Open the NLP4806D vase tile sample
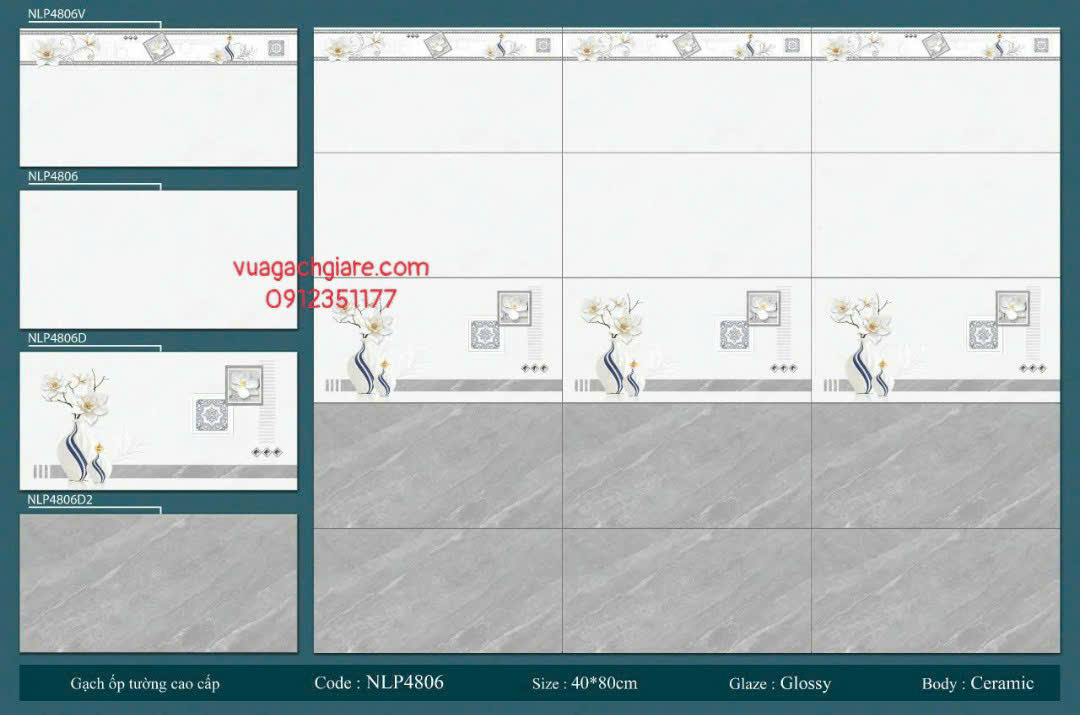This screenshot has height=715, width=1080. (x=158, y=420)
